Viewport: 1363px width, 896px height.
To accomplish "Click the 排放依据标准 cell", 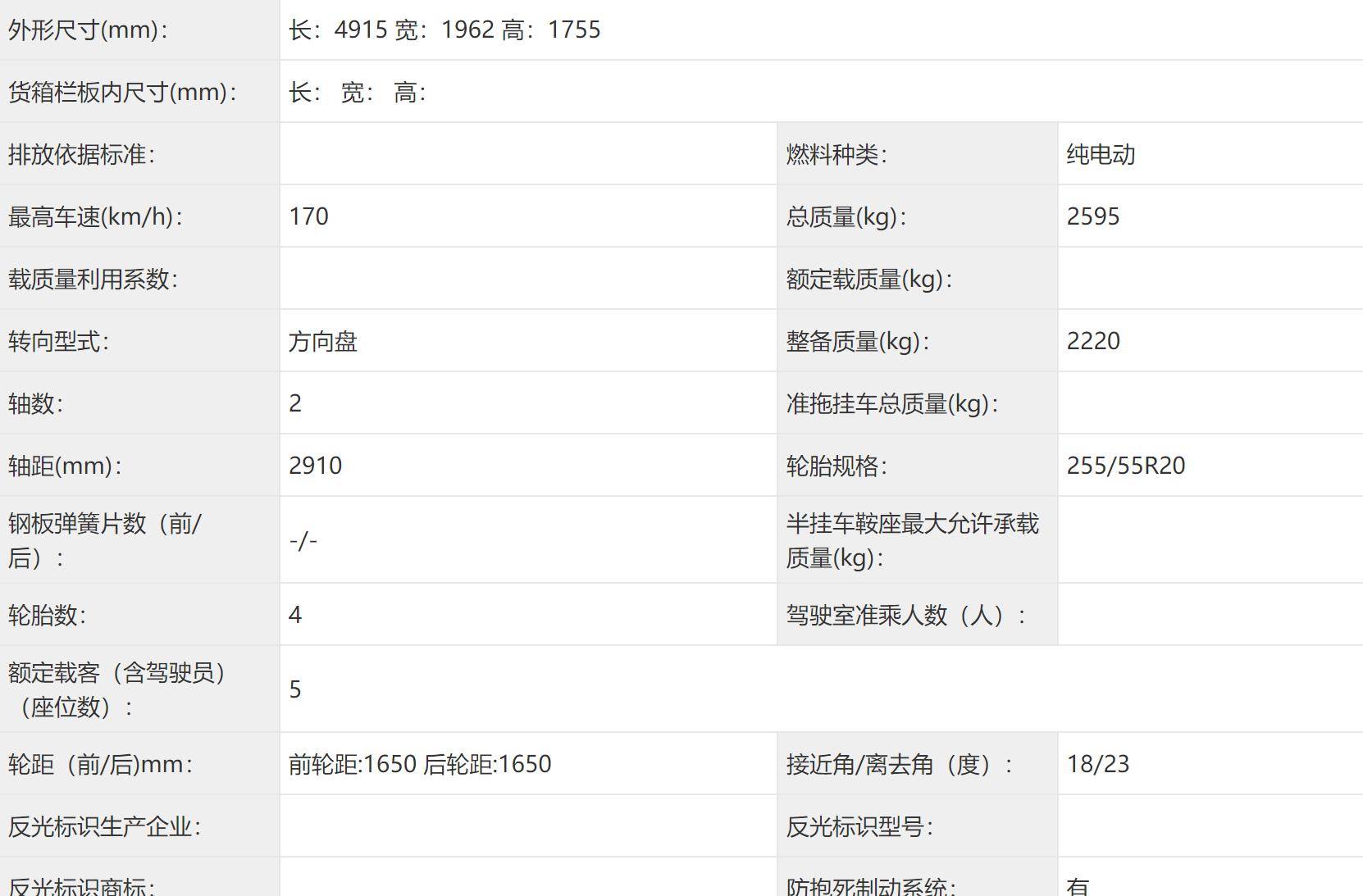I will (x=78, y=154).
